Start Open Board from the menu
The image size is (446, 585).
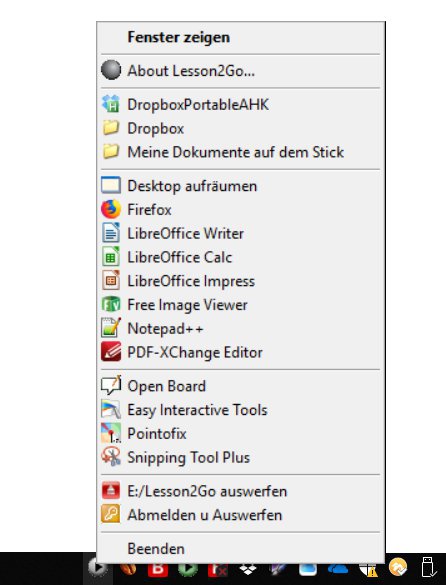[x=241, y=386]
